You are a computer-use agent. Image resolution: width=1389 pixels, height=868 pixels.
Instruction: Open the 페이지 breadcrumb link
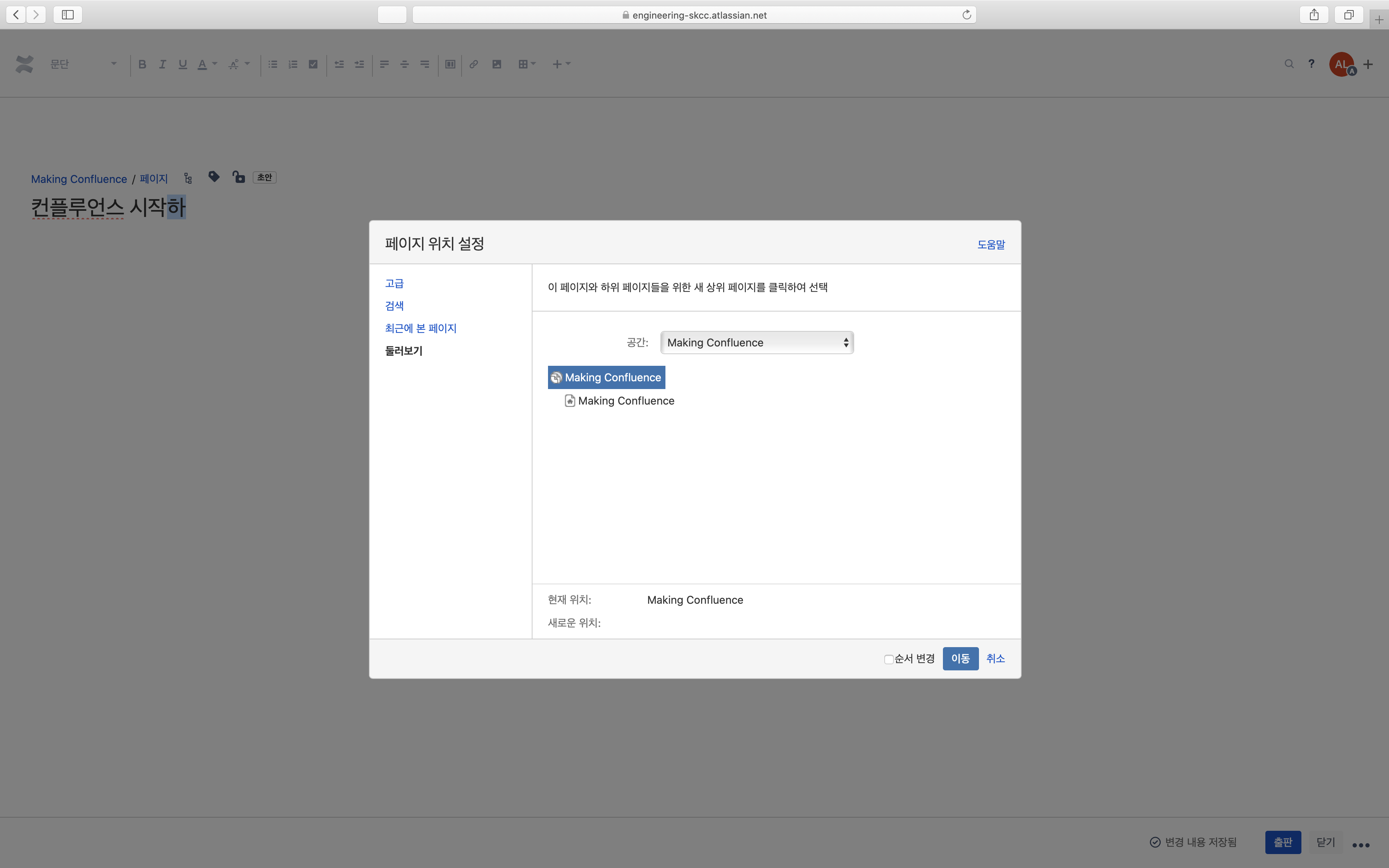[x=154, y=179]
